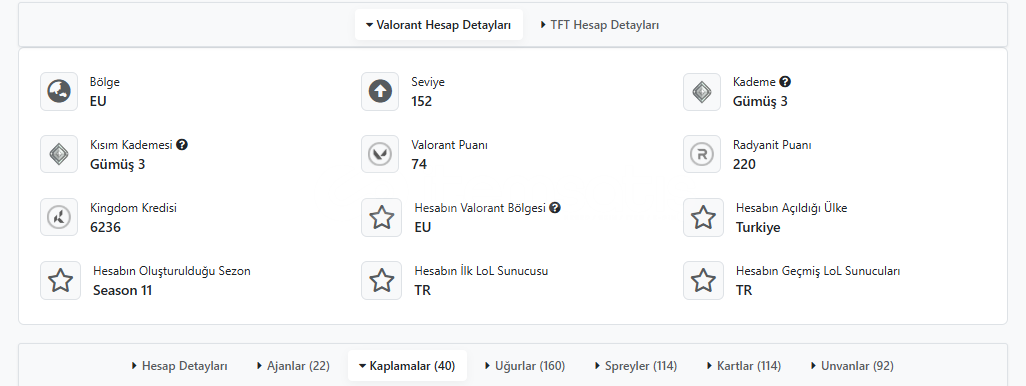
Task: Click the help icon next to Kademe
Action: click(x=785, y=82)
